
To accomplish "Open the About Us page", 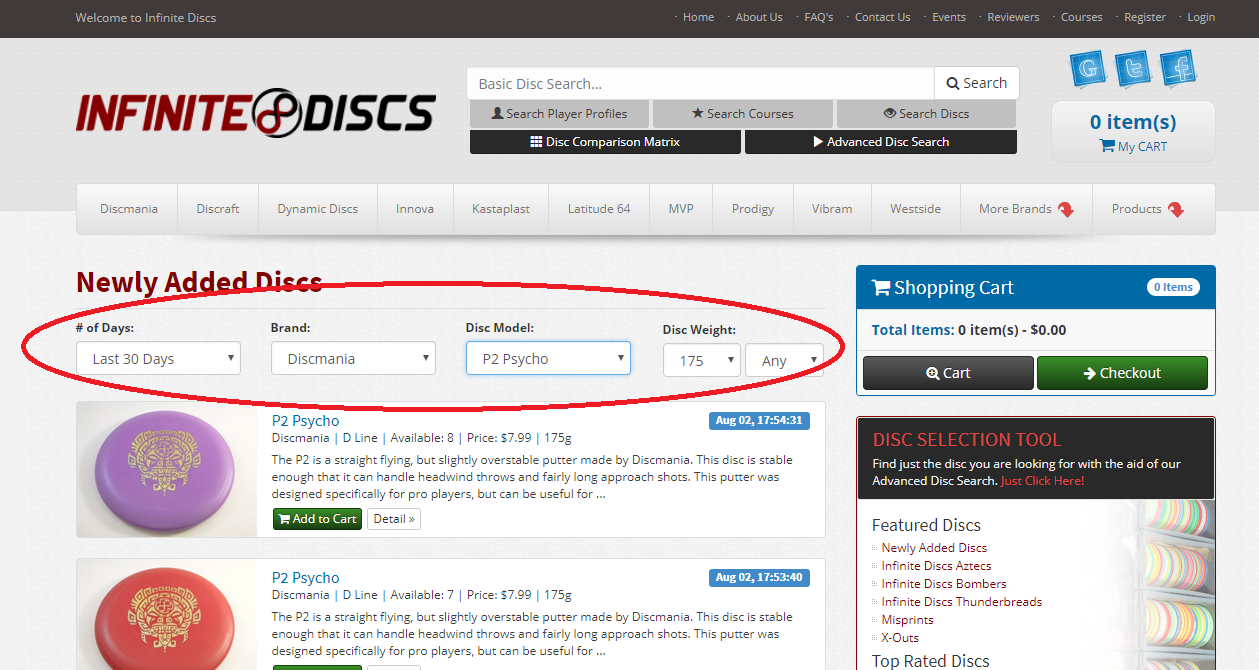I will [x=759, y=17].
